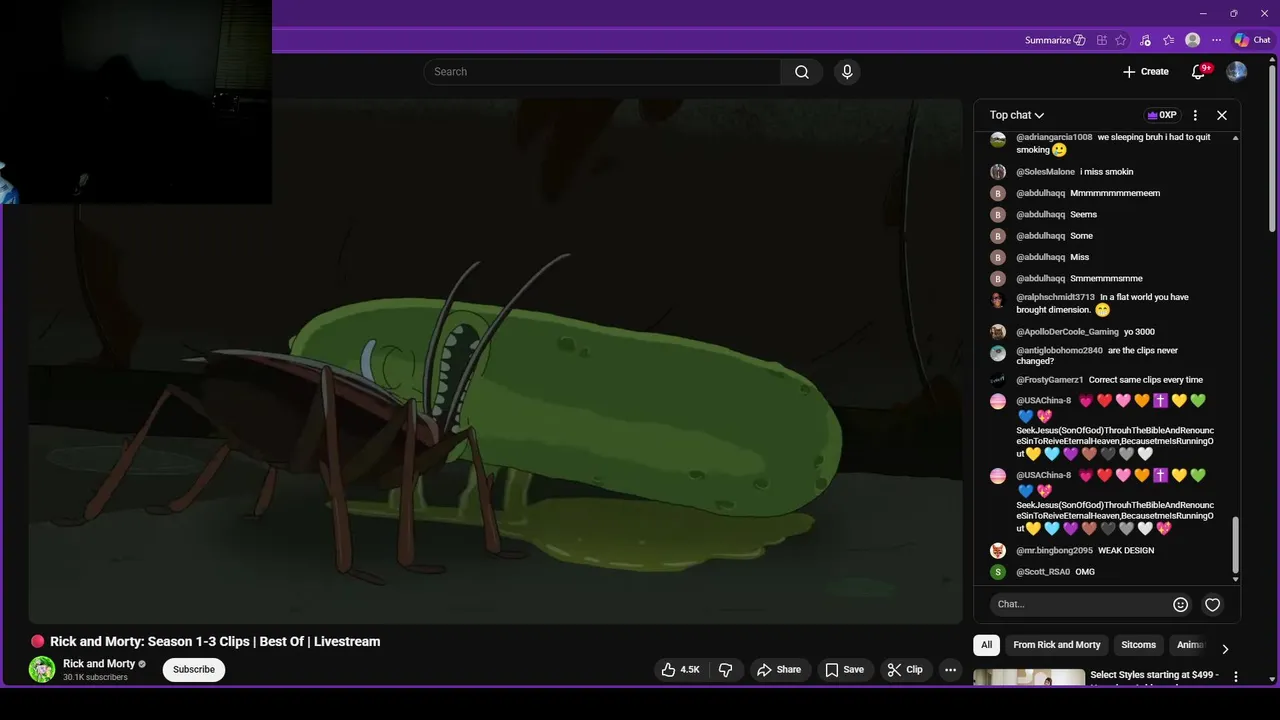
Task: Click the browser split-screen apps icon
Action: click(x=1102, y=40)
